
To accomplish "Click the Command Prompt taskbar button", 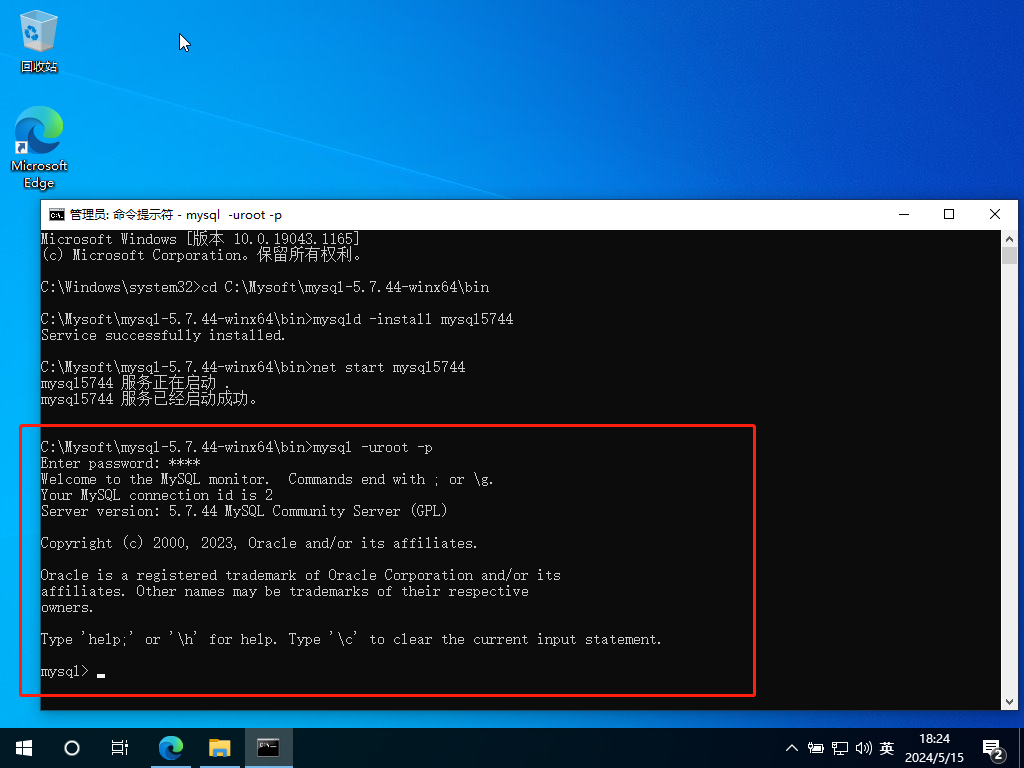I will (268, 747).
